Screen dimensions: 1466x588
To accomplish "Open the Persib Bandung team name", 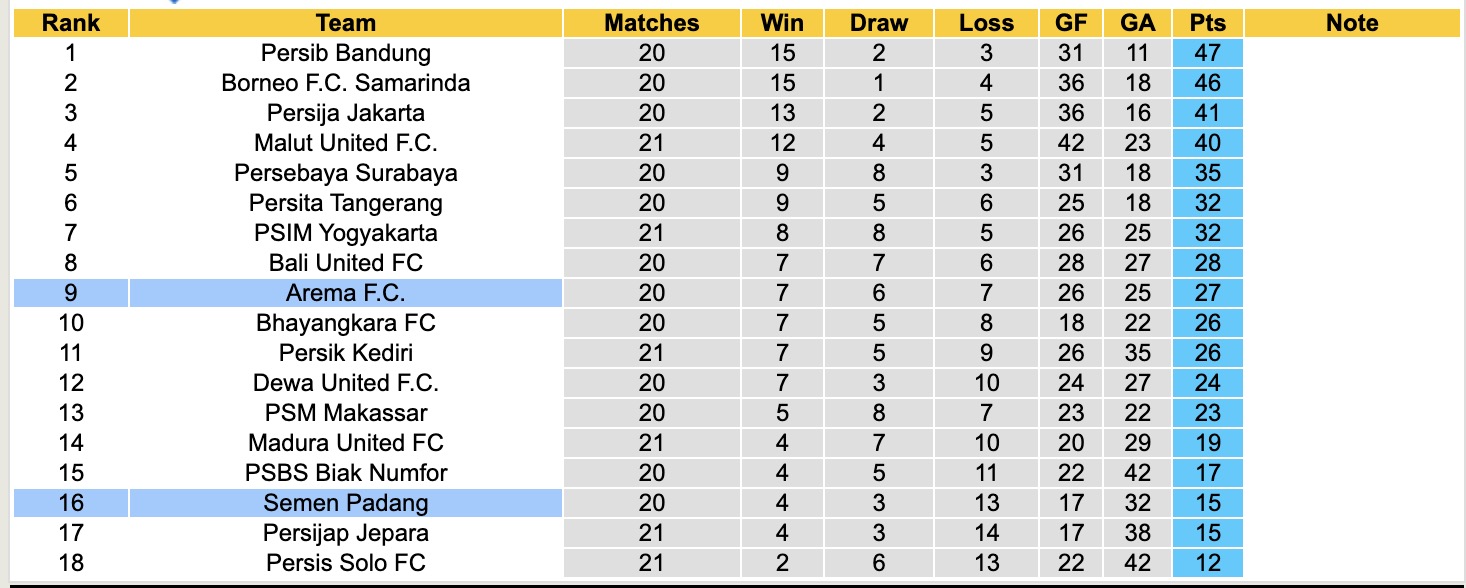I will [345, 53].
